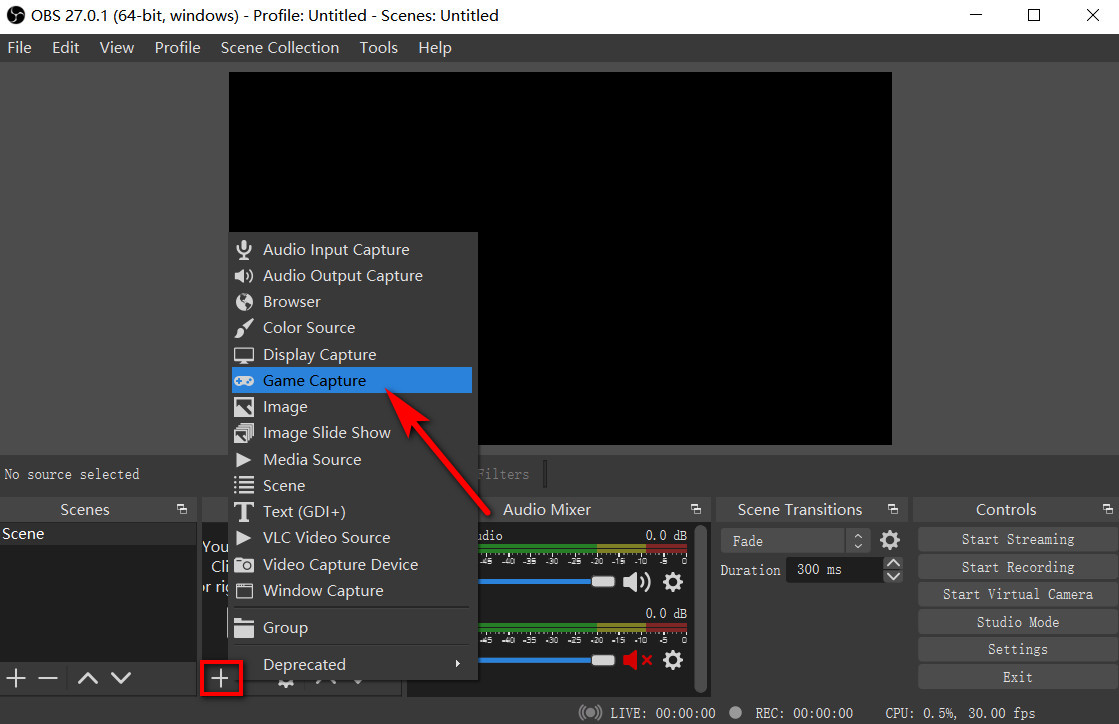Open the Edit menu
This screenshot has width=1119, height=724.
[x=66, y=48]
